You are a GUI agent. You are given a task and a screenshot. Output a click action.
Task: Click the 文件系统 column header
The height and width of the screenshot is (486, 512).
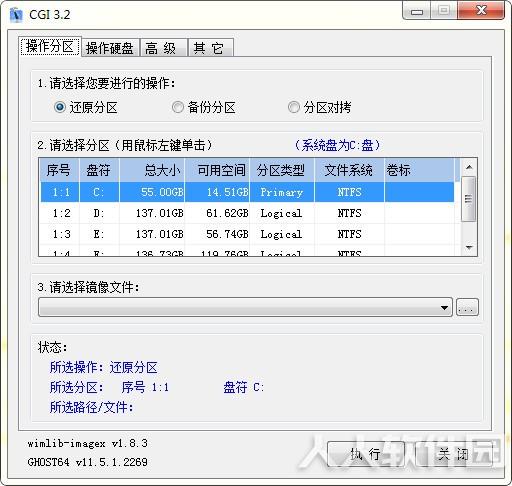click(349, 170)
